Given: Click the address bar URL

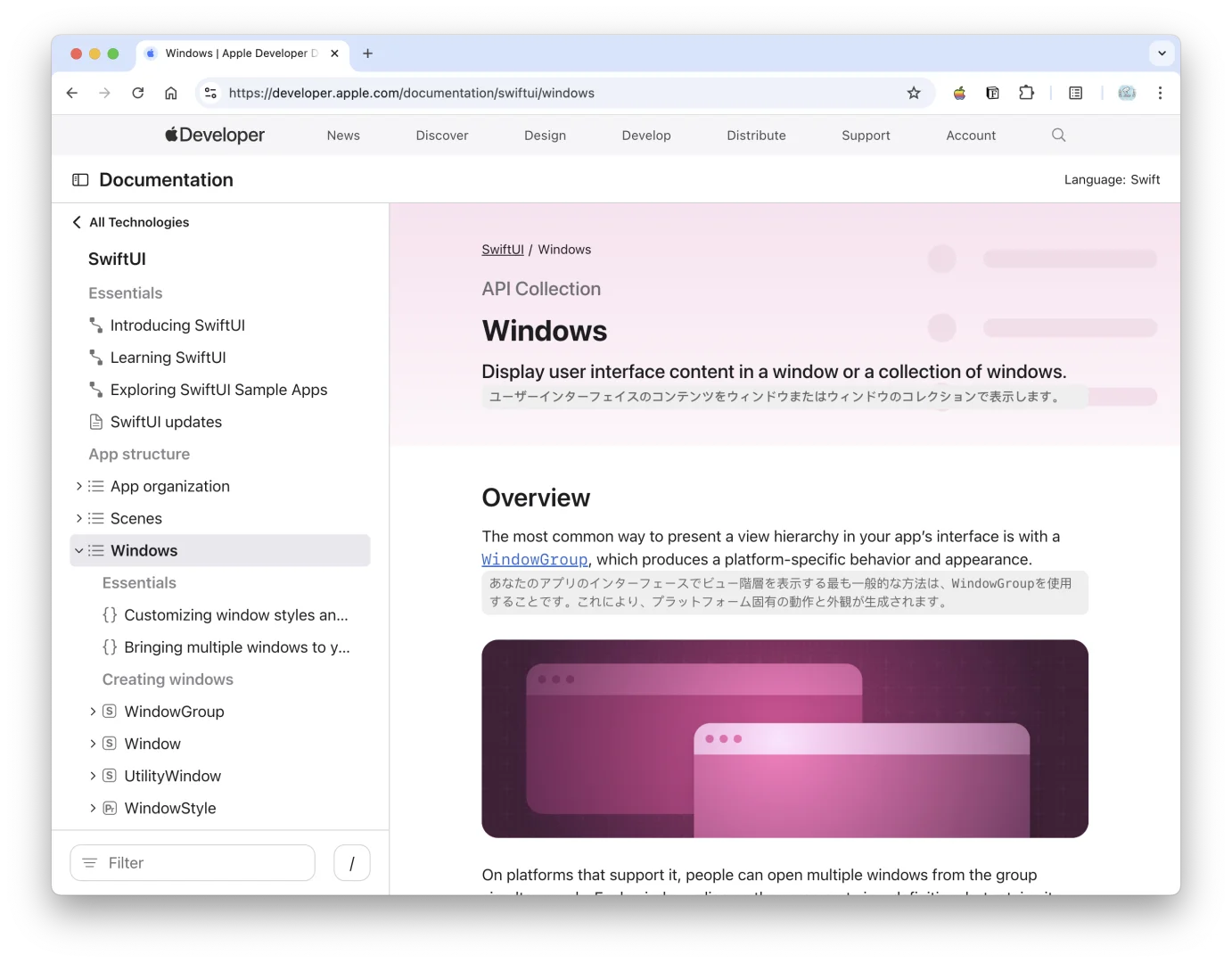Looking at the screenshot, I should click(x=411, y=93).
